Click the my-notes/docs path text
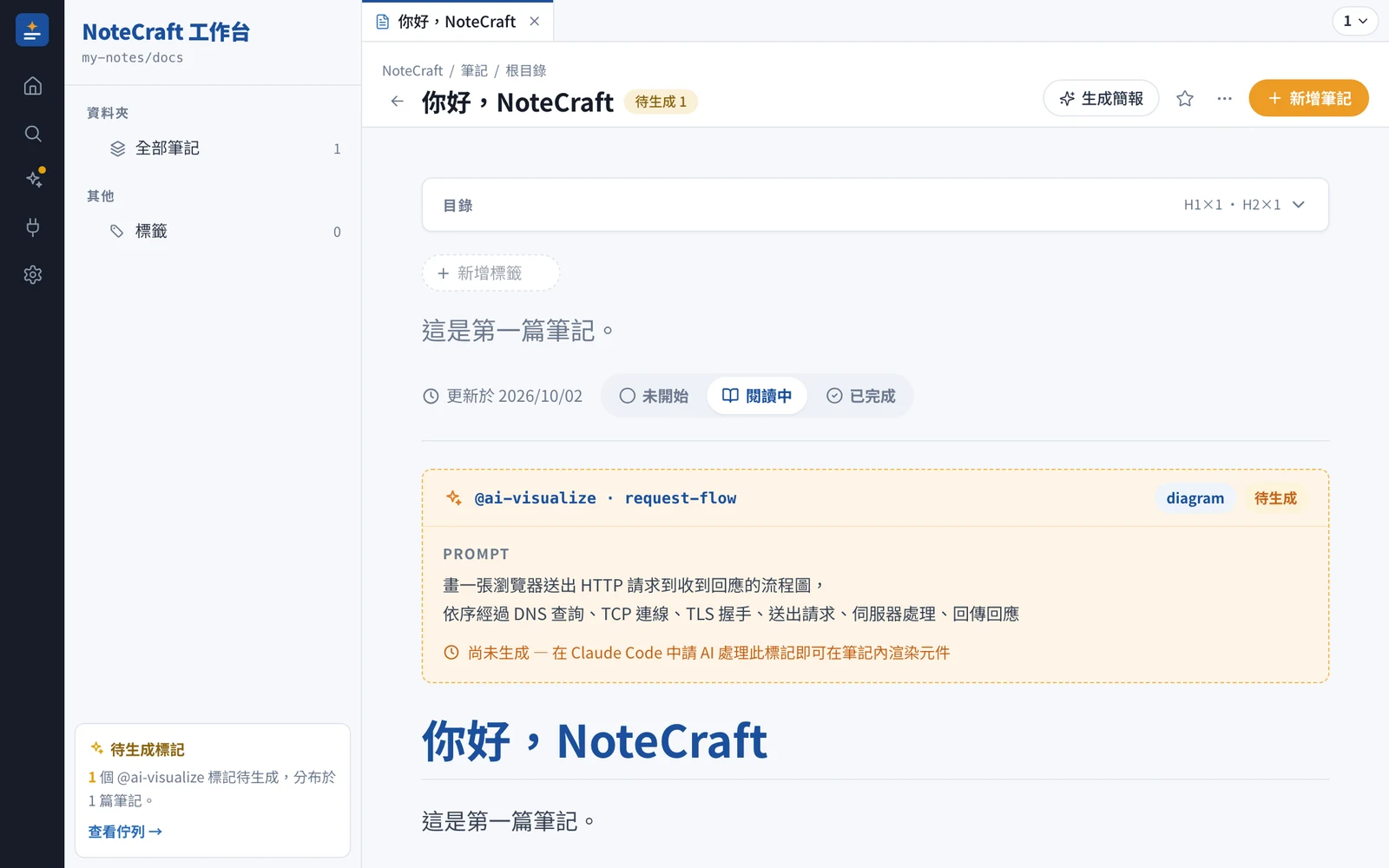The height and width of the screenshot is (868, 1389). pos(133,57)
